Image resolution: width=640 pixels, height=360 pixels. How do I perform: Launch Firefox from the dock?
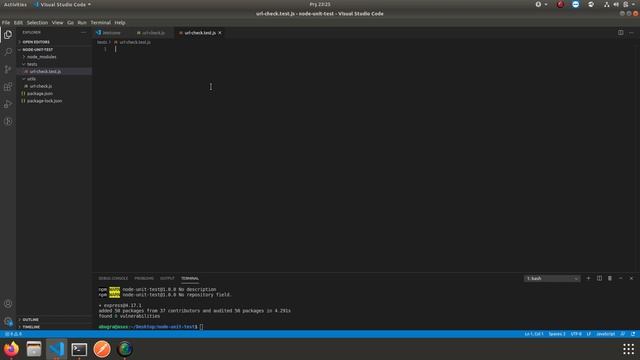pyautogui.click(x=11, y=349)
